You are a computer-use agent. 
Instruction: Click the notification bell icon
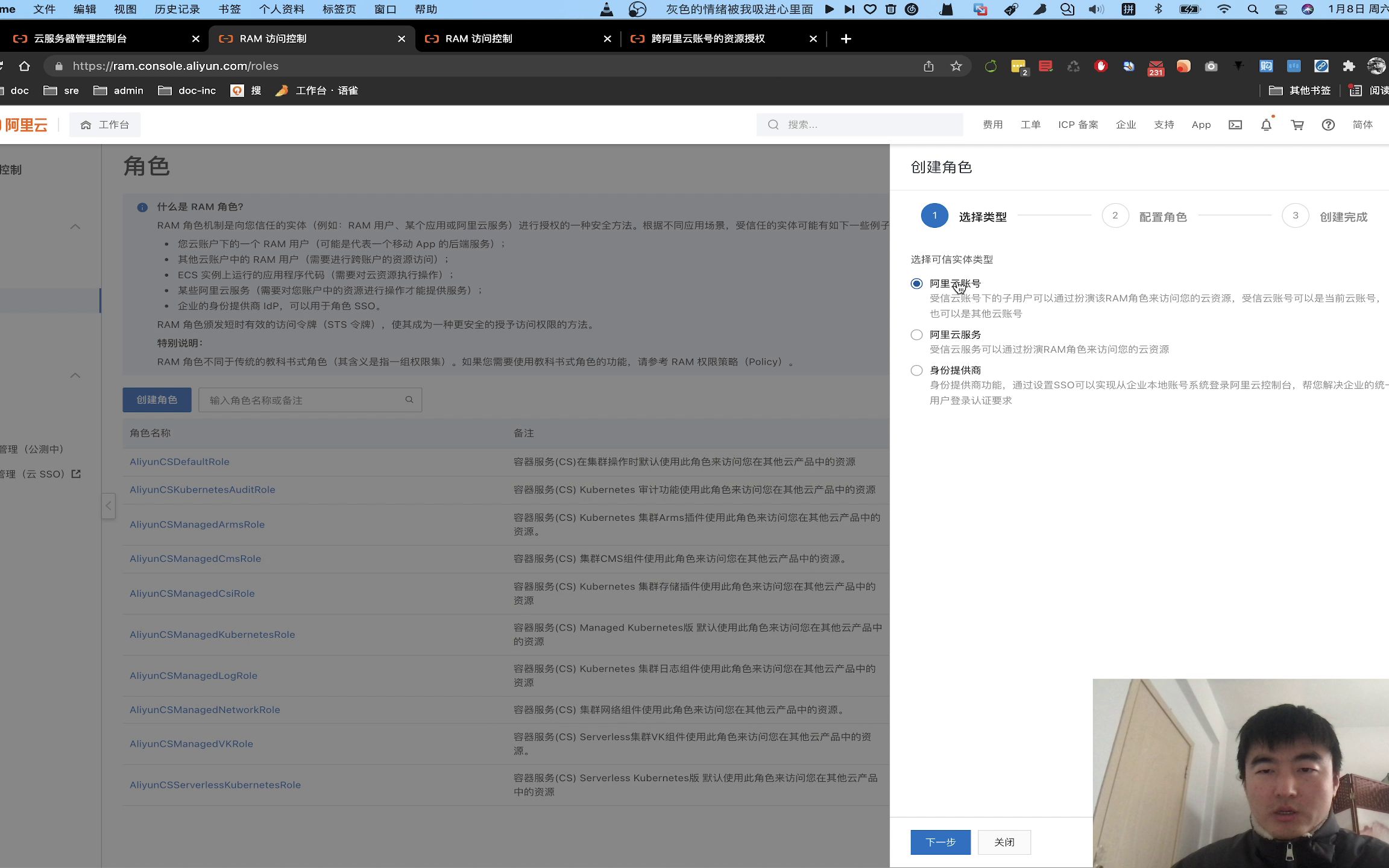[1266, 125]
